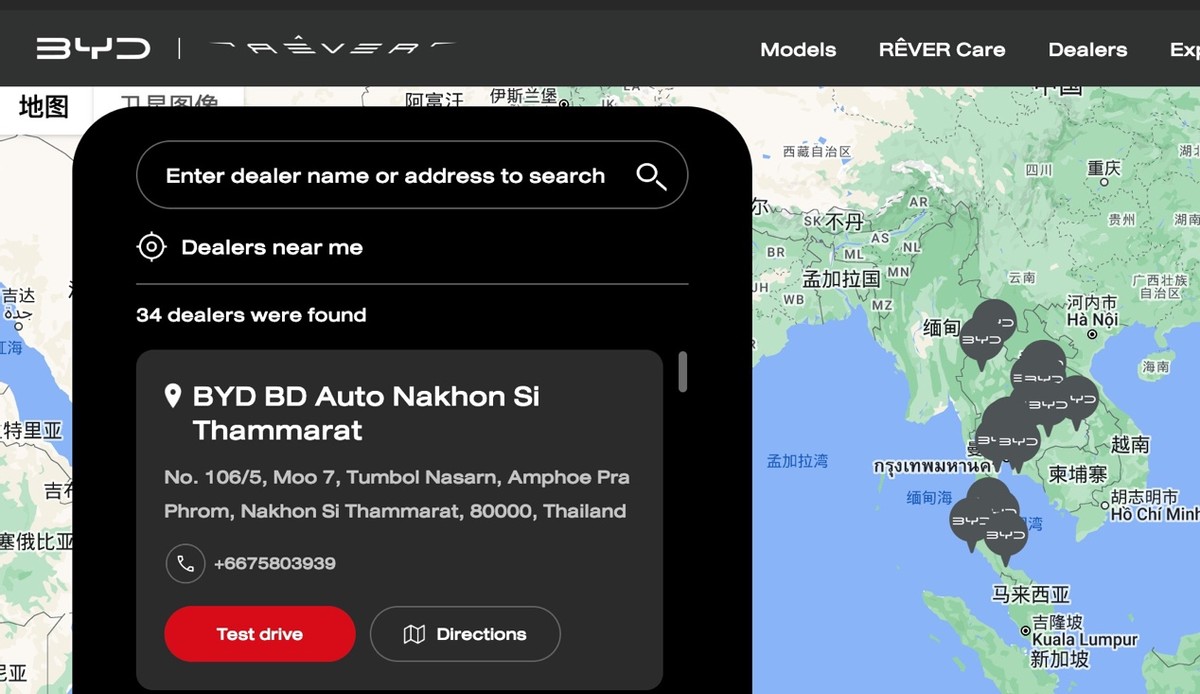Open the RÊVER Care menu
Viewport: 1200px width, 694px height.
942,49
